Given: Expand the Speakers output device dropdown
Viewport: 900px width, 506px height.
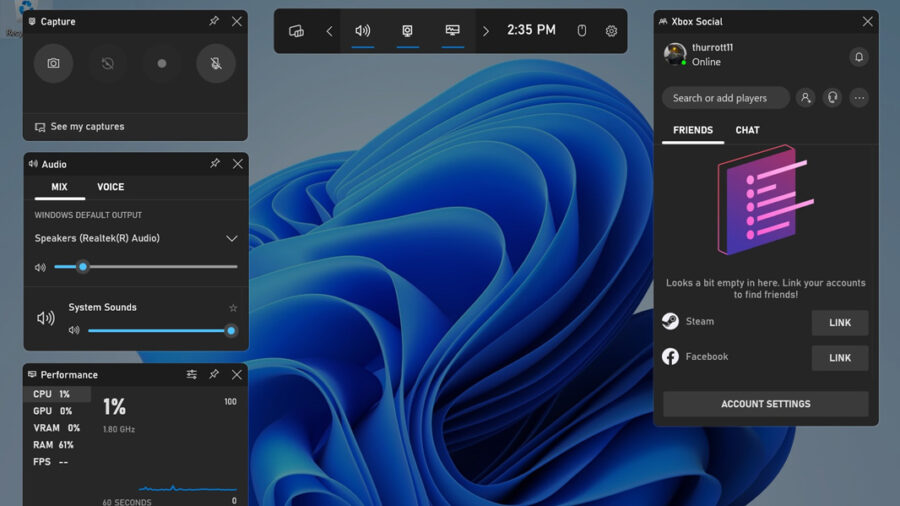Looking at the screenshot, I should pos(231,239).
